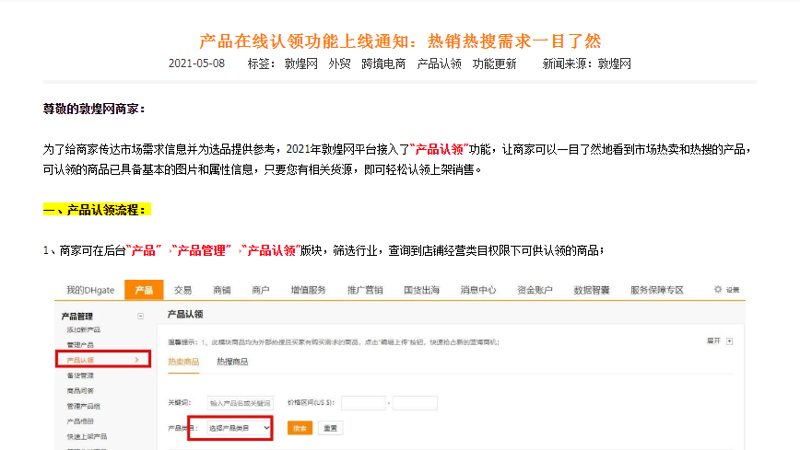Click the 展开 expand text link
Screen dimensions: 800x450
(713, 341)
